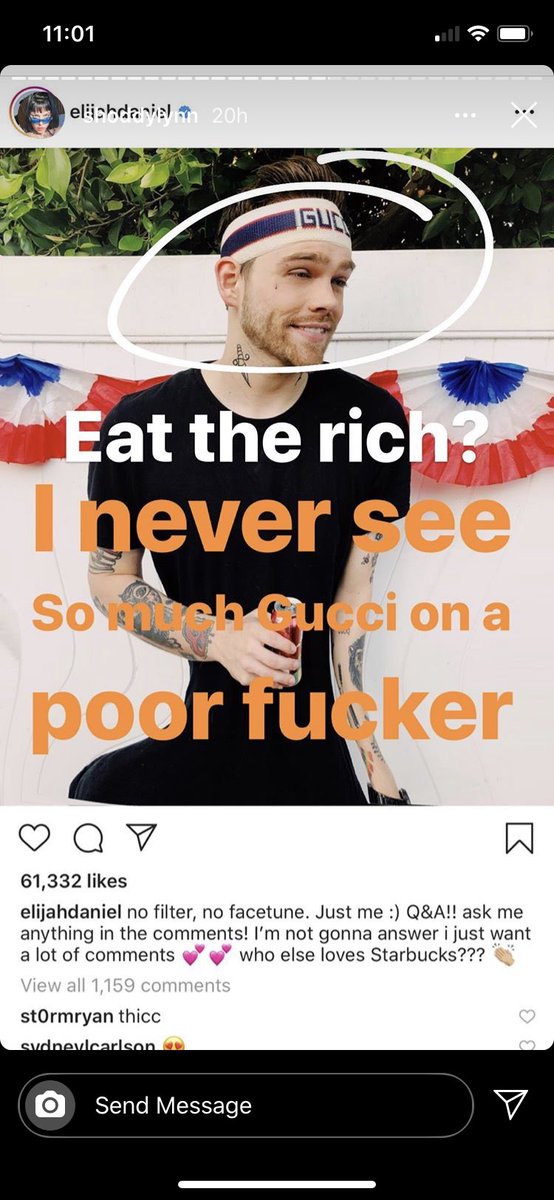Viewport: 554px width, 1200px height.
Task: Tap the circled Gucci headband photo
Action: point(300,258)
